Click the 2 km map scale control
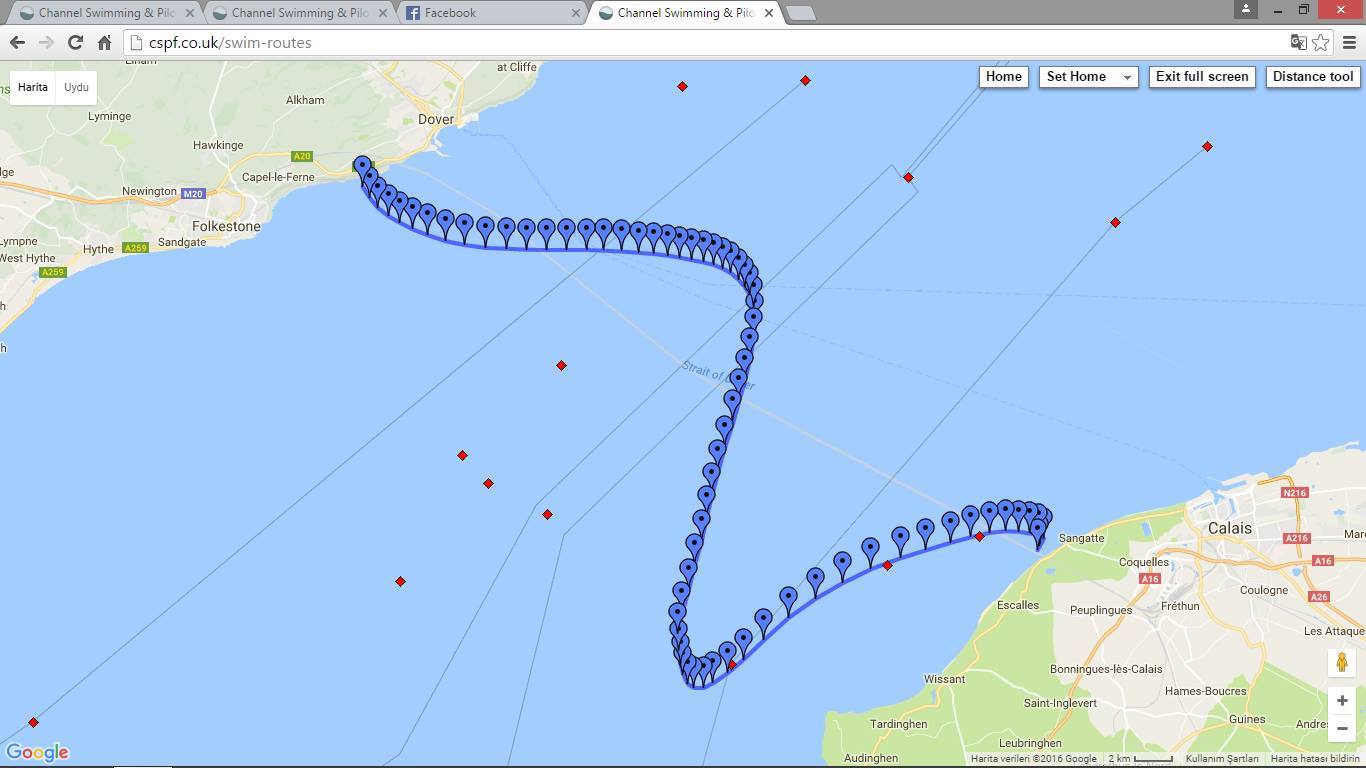Screen dimensions: 1366x768 point(1140,759)
